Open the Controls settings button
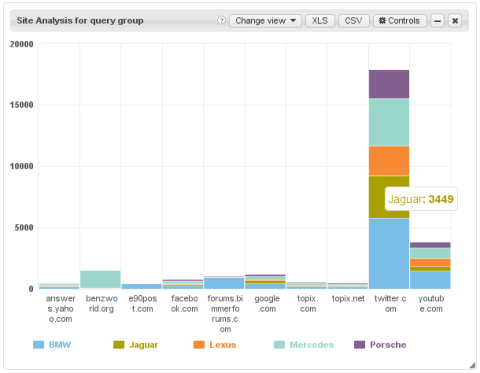480x373 pixels. 399,21
